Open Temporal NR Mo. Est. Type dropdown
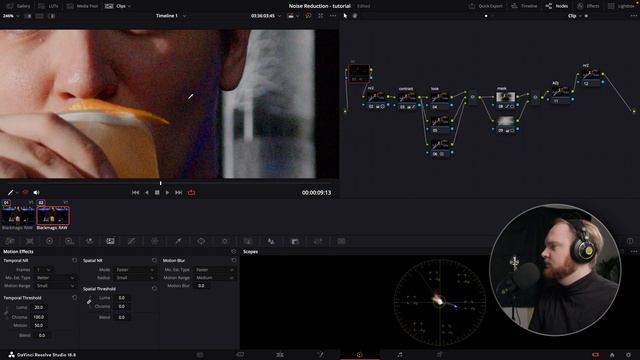The height and width of the screenshot is (360, 640). click(x=55, y=278)
